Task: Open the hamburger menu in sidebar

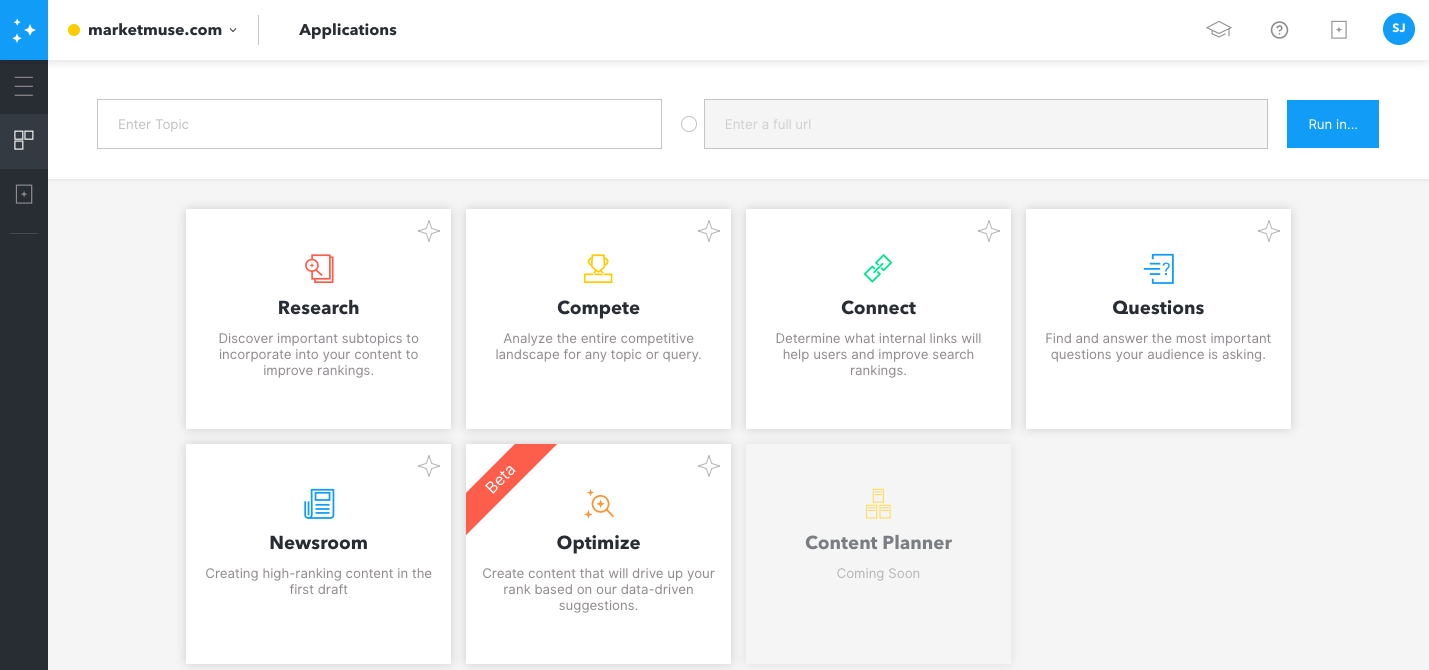Action: (24, 87)
